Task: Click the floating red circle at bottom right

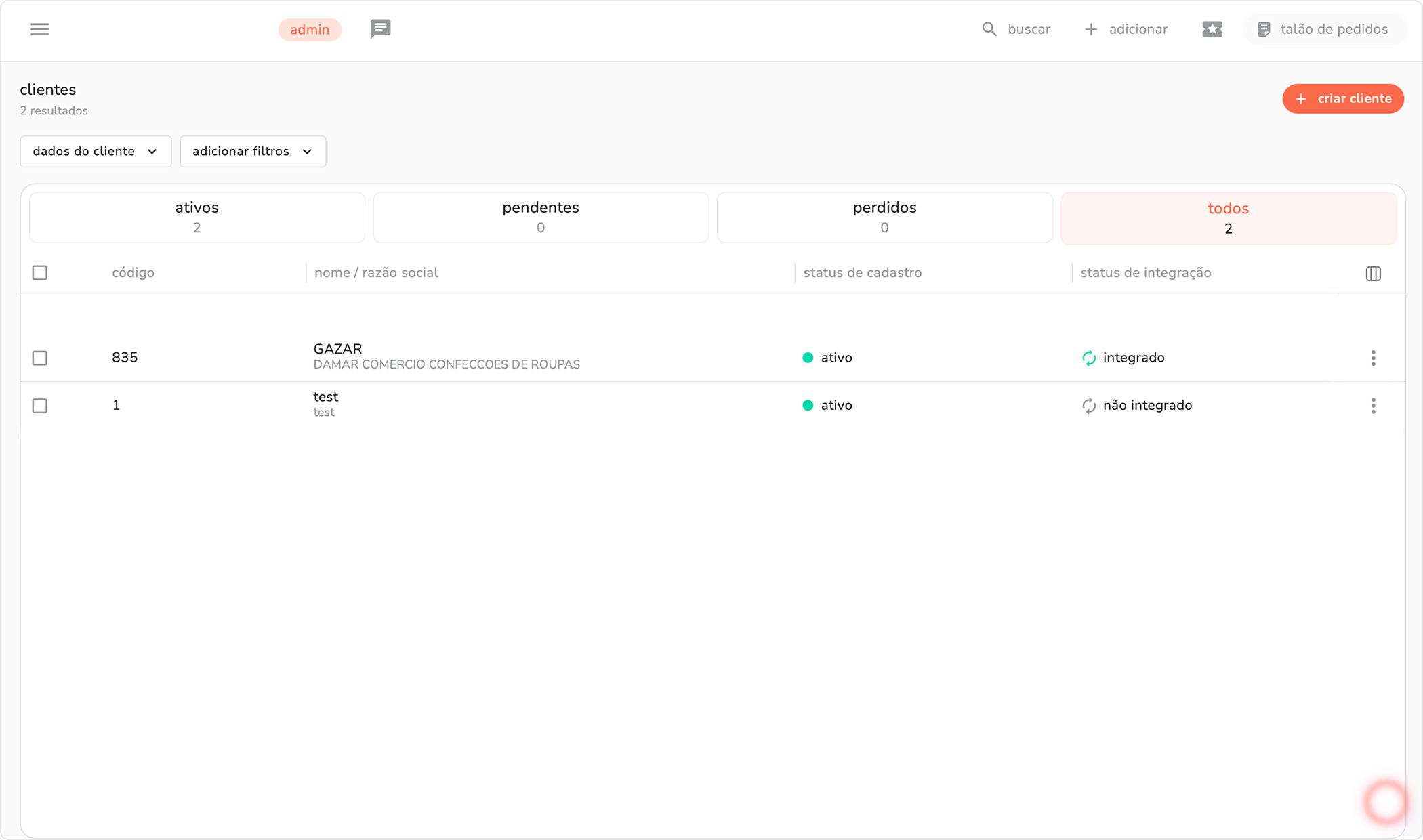Action: pyautogui.click(x=1385, y=802)
